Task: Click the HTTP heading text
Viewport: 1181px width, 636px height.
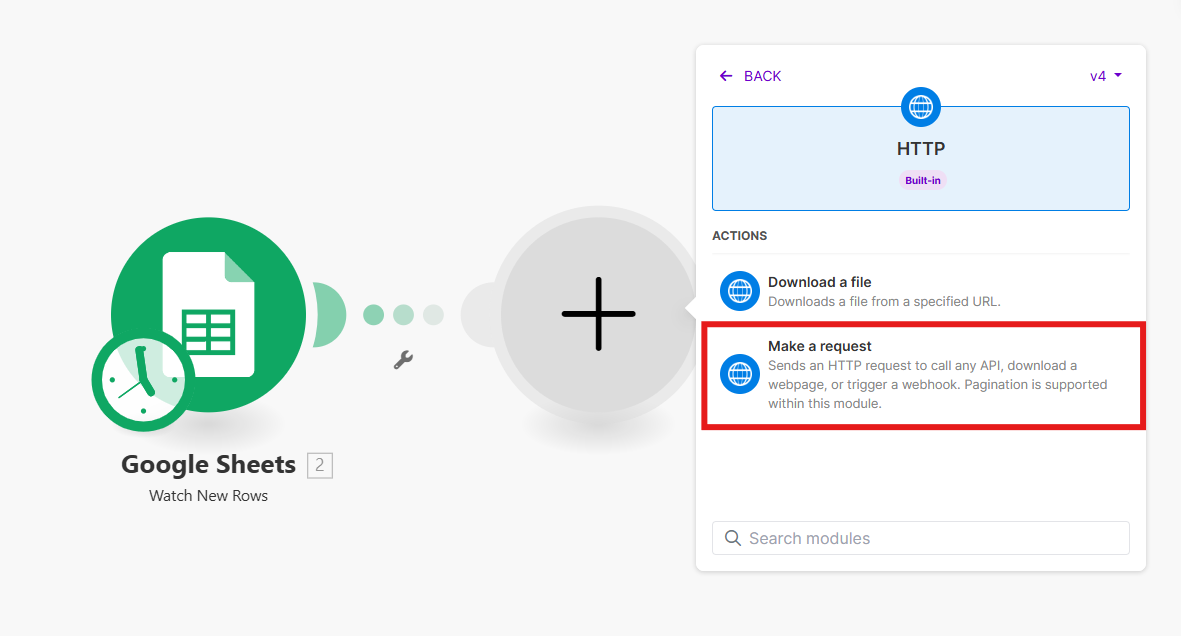Action: click(x=920, y=149)
